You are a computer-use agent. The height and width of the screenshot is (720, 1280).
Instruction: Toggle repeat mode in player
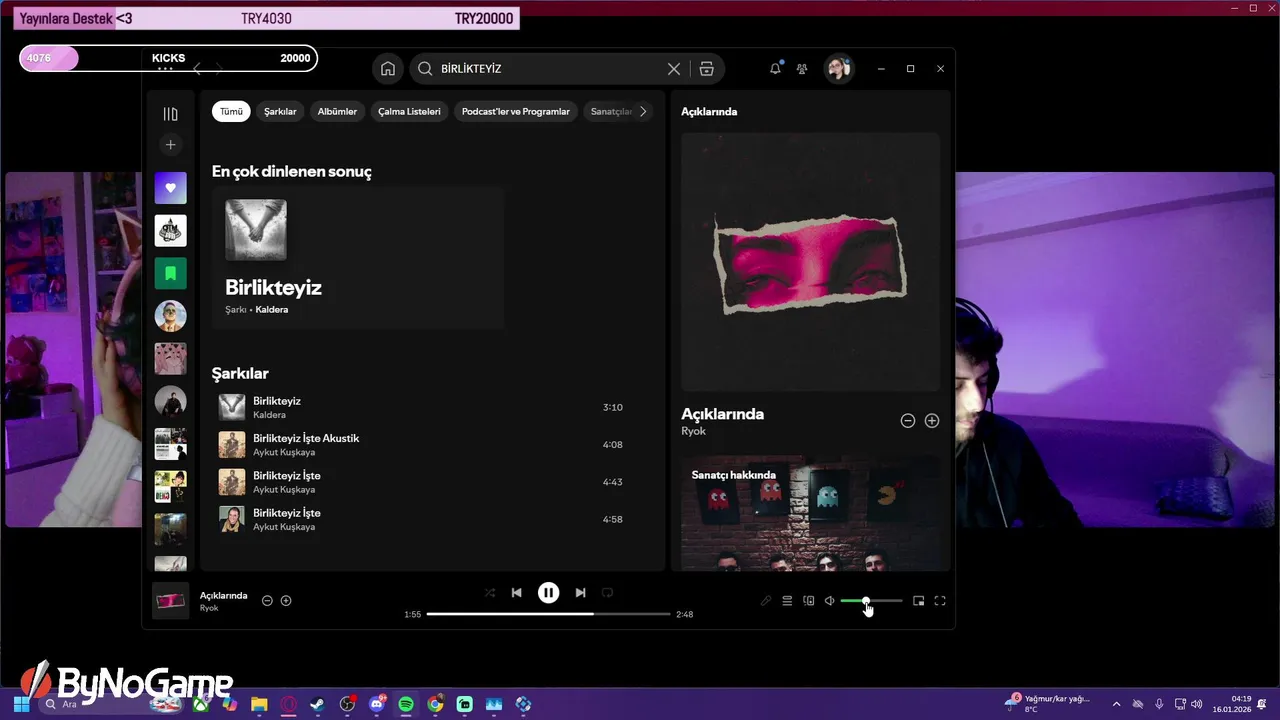tap(607, 593)
